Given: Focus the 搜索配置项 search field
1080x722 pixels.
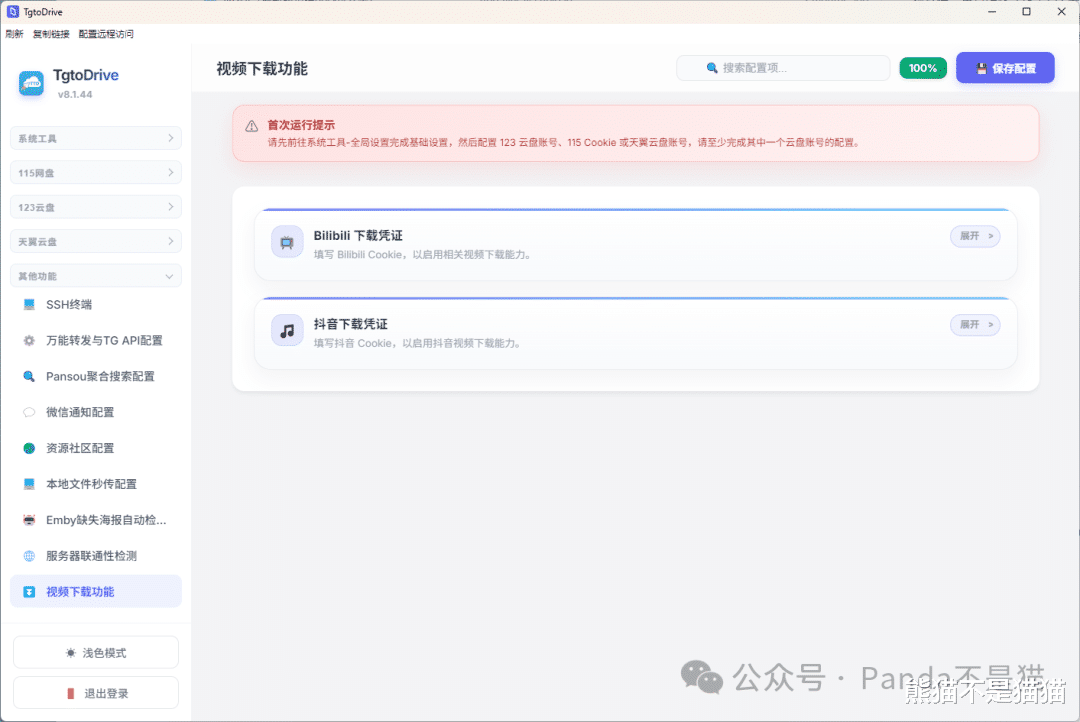Looking at the screenshot, I should 783,68.
